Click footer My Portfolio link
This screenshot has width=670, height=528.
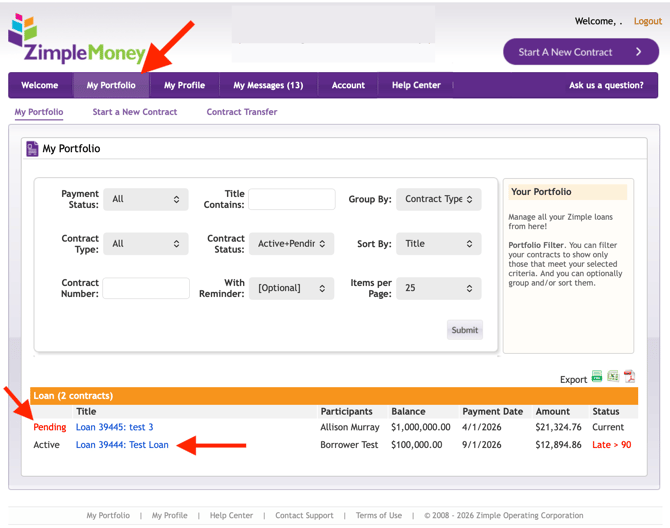108,515
